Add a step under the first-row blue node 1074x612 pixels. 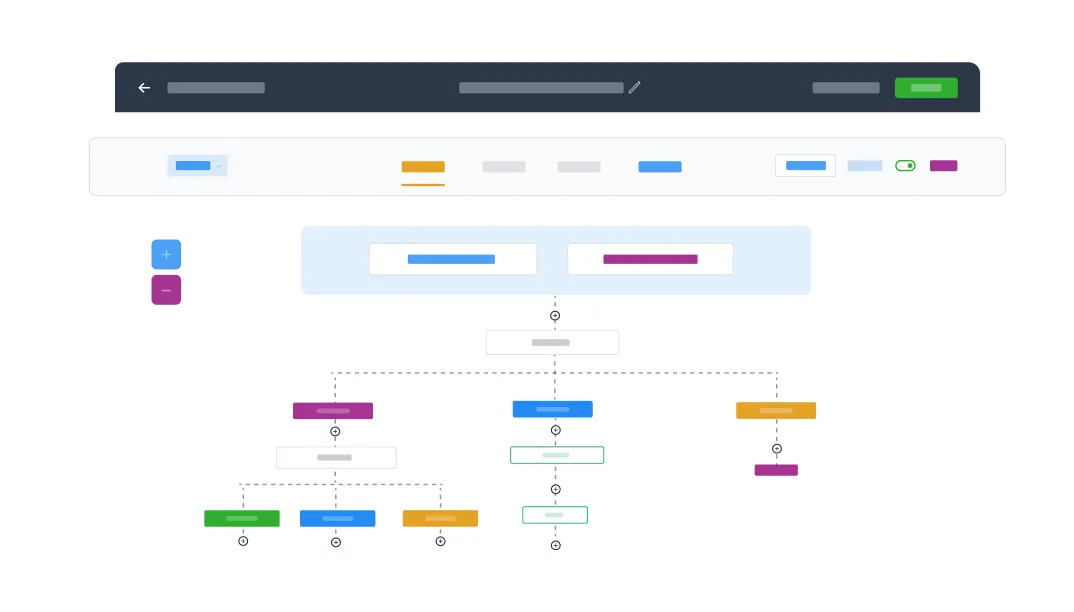(x=555, y=430)
